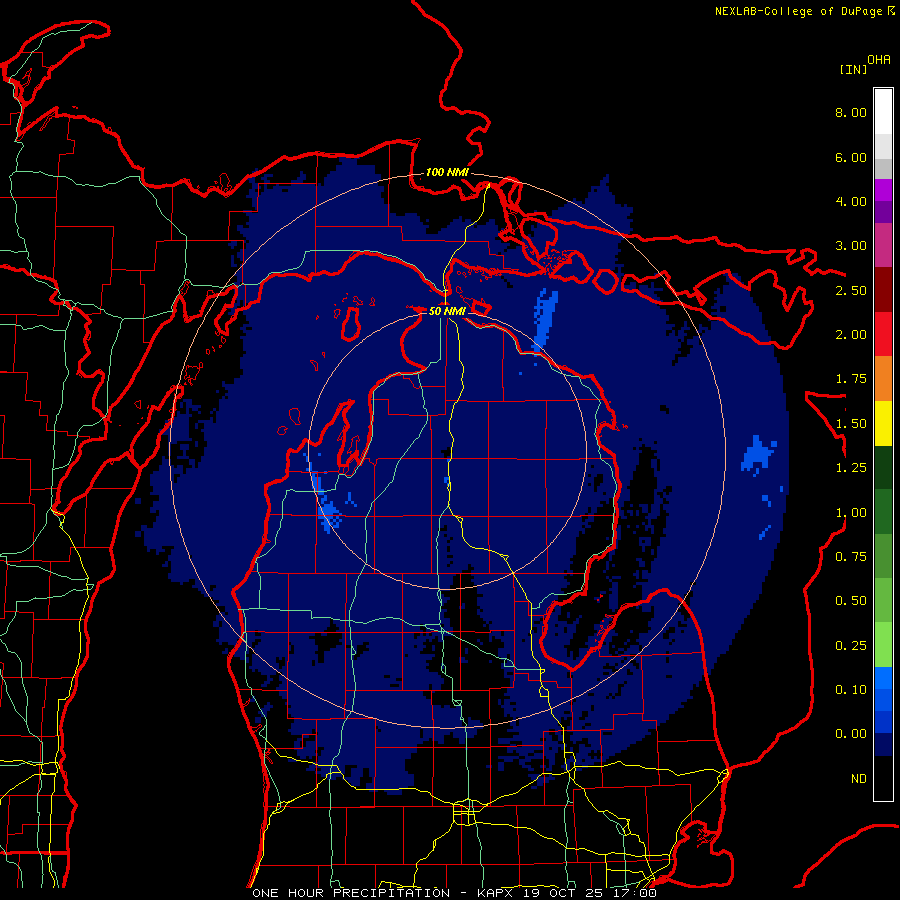
Task: Select the 1.75 legend value
Action: pyautogui.click(x=851, y=379)
